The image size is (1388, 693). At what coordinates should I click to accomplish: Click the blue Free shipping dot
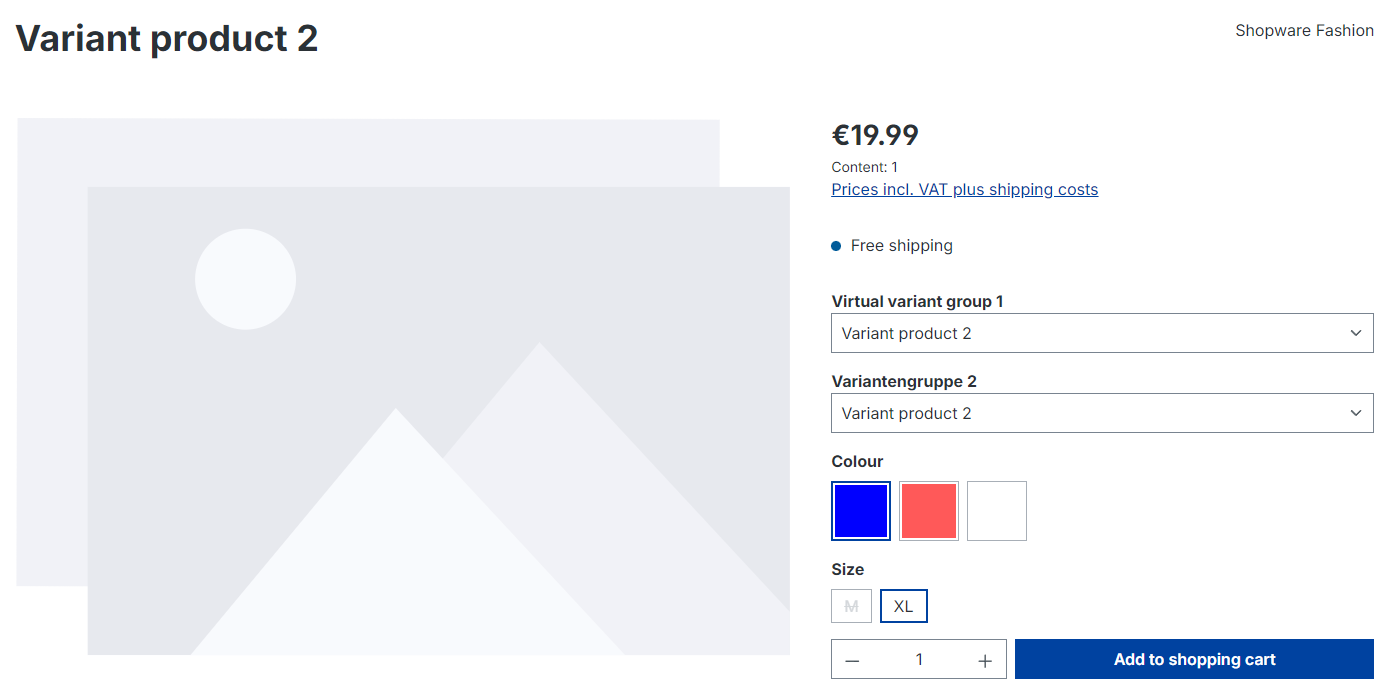[x=836, y=246]
